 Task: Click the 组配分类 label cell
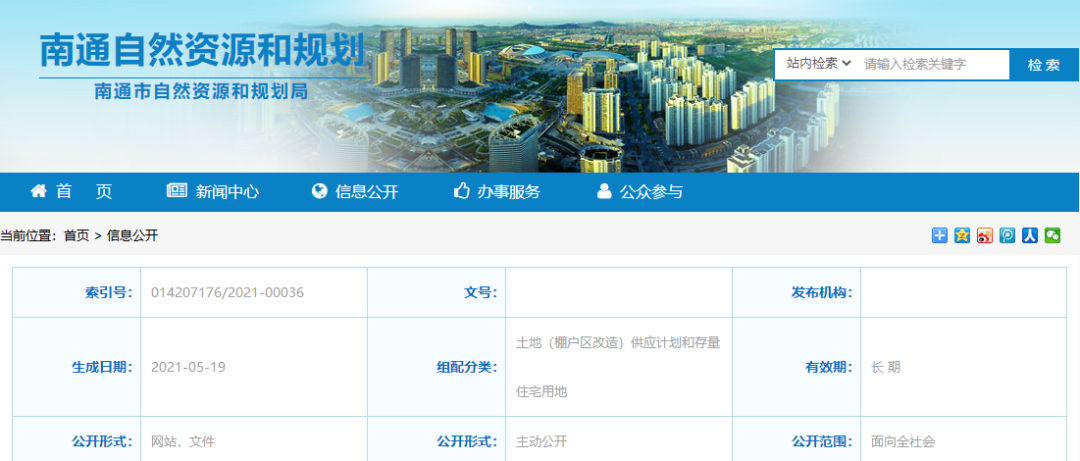pyautogui.click(x=437, y=367)
